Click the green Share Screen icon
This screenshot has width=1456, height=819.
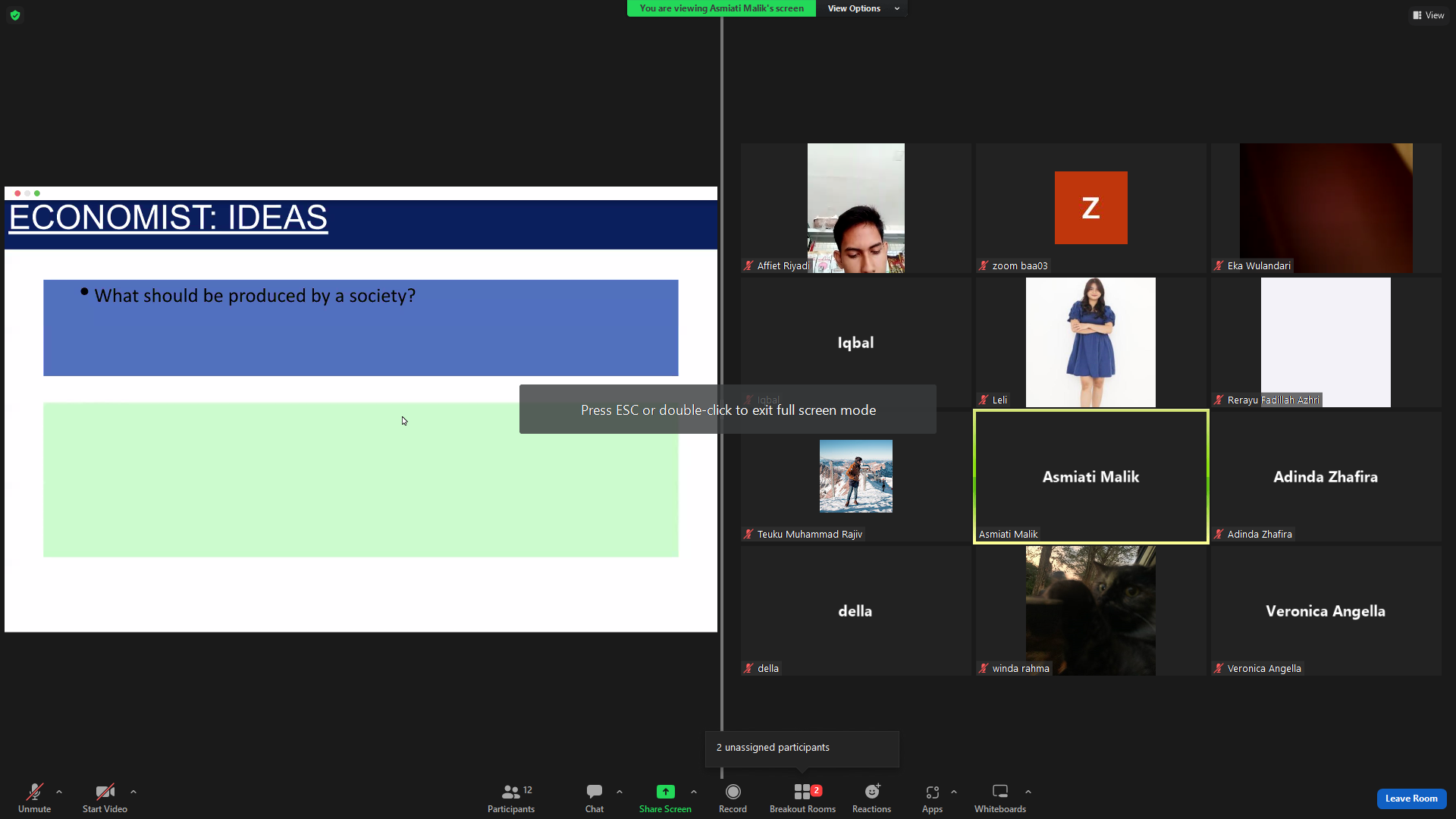click(665, 792)
